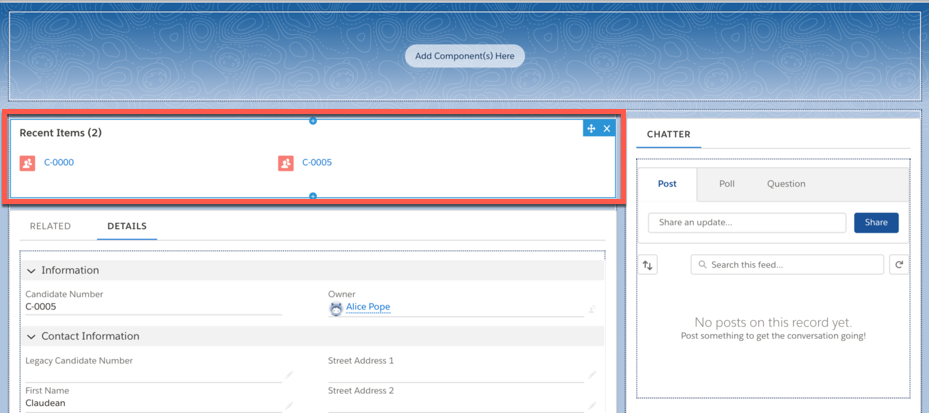Click the First Name value Claudean
The height and width of the screenshot is (413, 929).
pyautogui.click(x=46, y=404)
